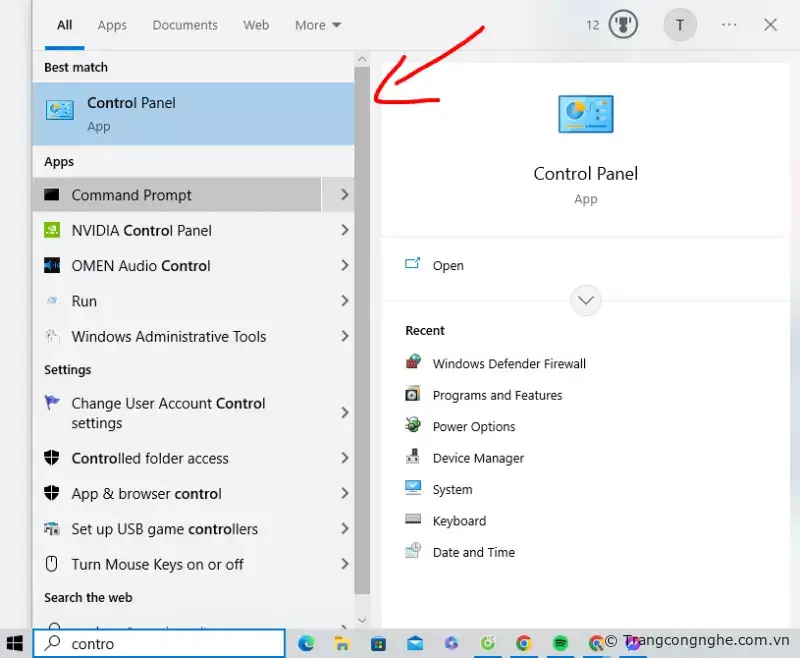This screenshot has width=800, height=658.
Task: Click the Command Prompt icon
Action: point(52,195)
